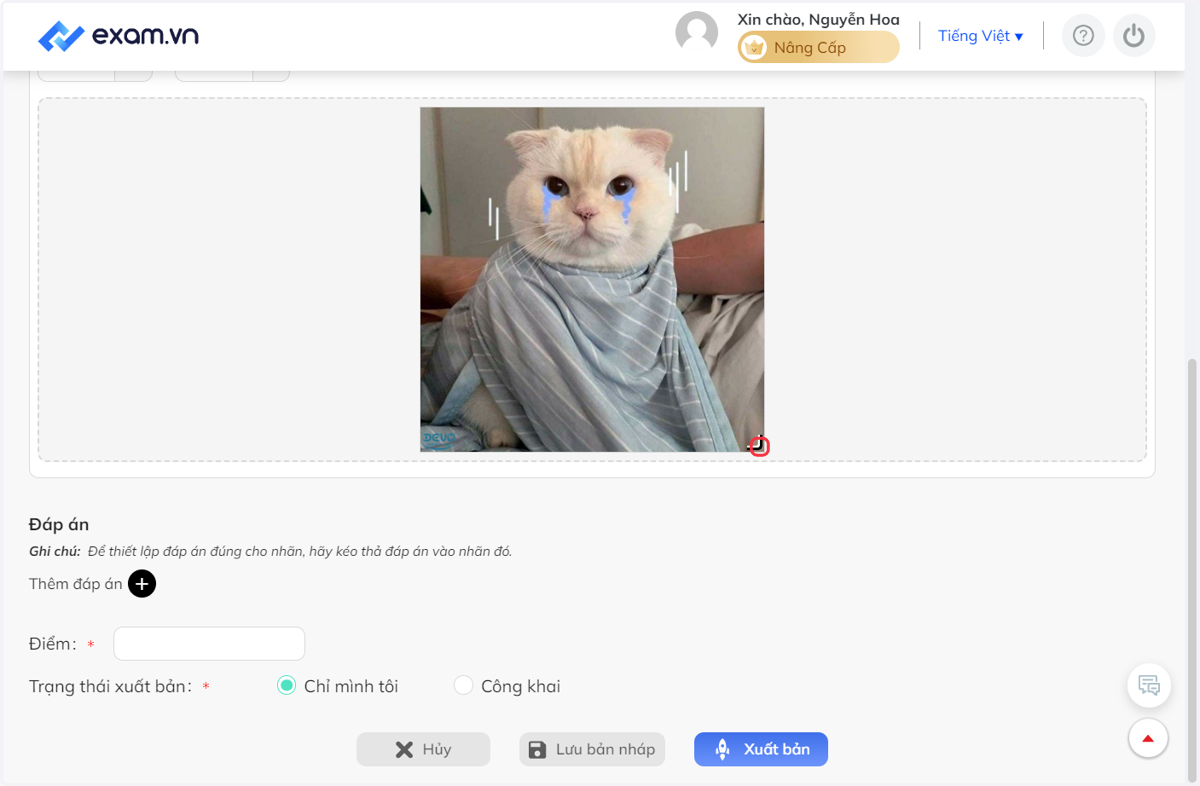This screenshot has width=1200, height=786.
Task: Click the Nâng Cấp upgrade button
Action: (818, 47)
